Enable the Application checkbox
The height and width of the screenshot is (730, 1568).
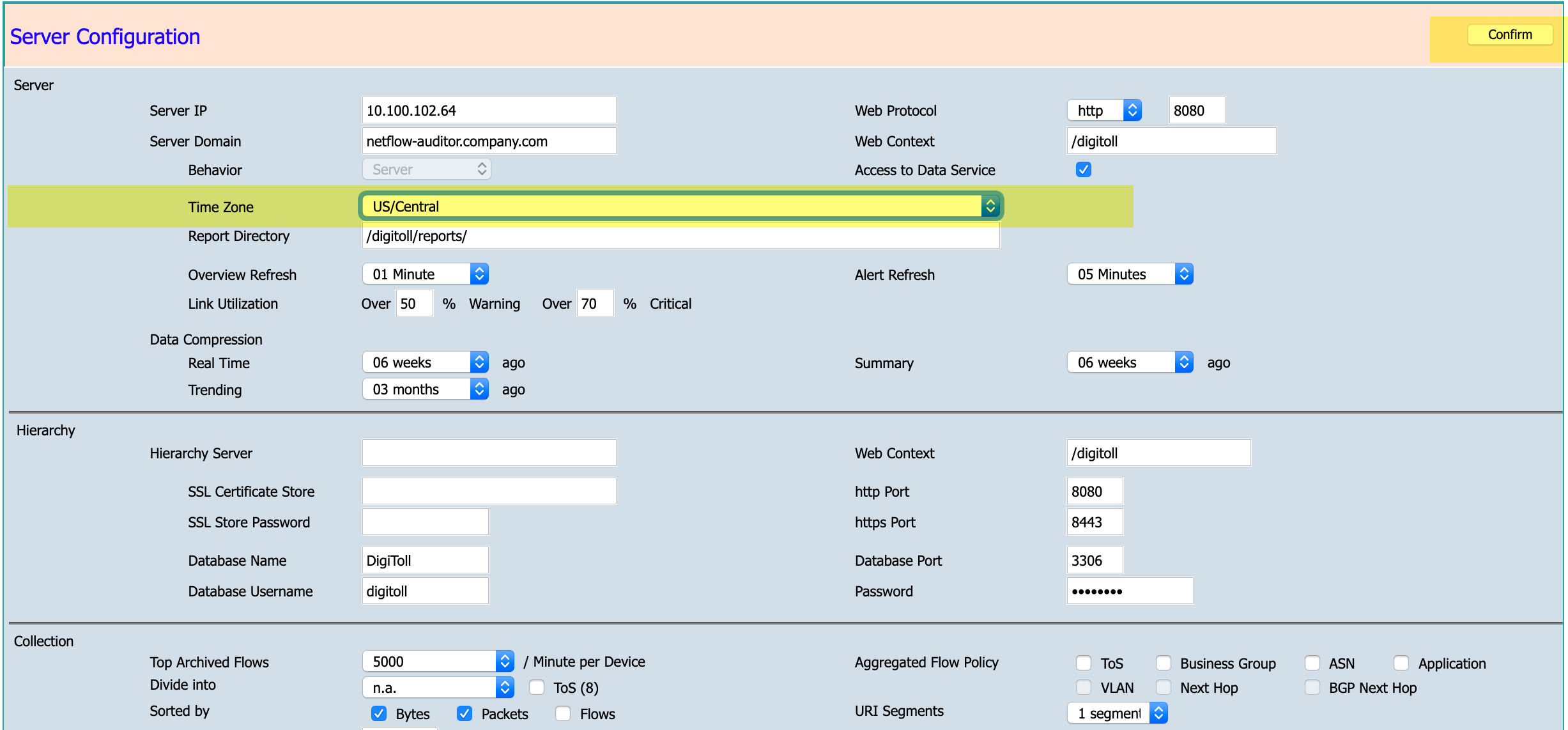tap(1401, 663)
